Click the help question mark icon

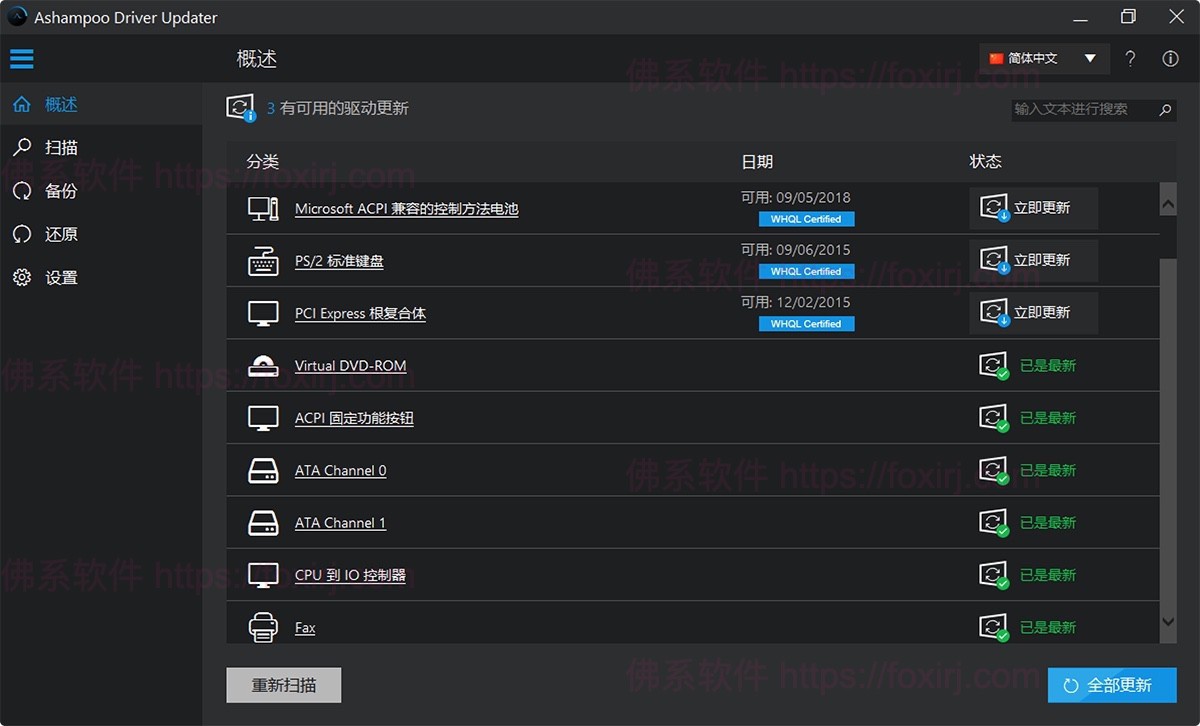pos(1130,58)
